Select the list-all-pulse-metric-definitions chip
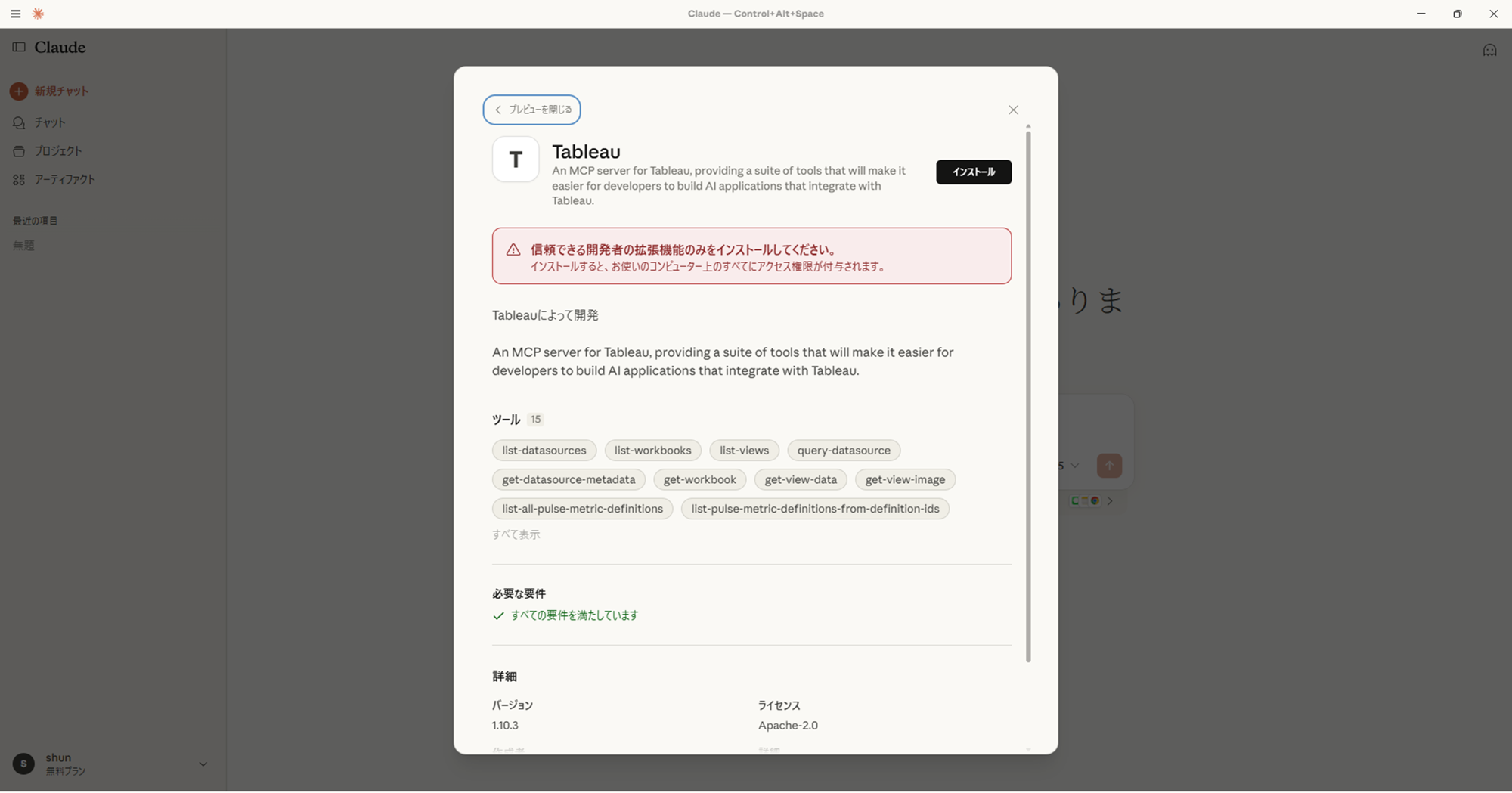1512x793 pixels. coord(582,509)
